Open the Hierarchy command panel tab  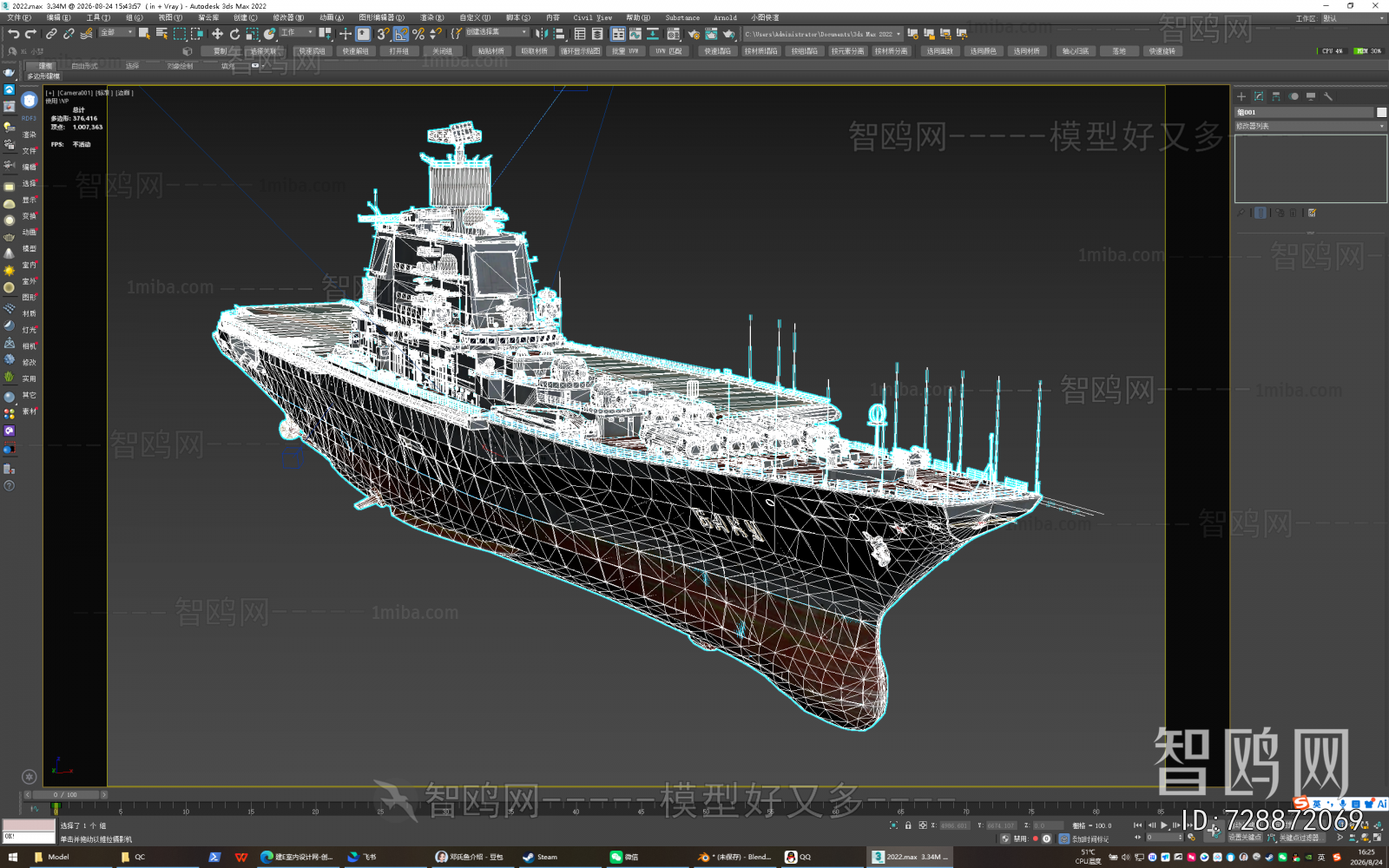click(x=1276, y=96)
